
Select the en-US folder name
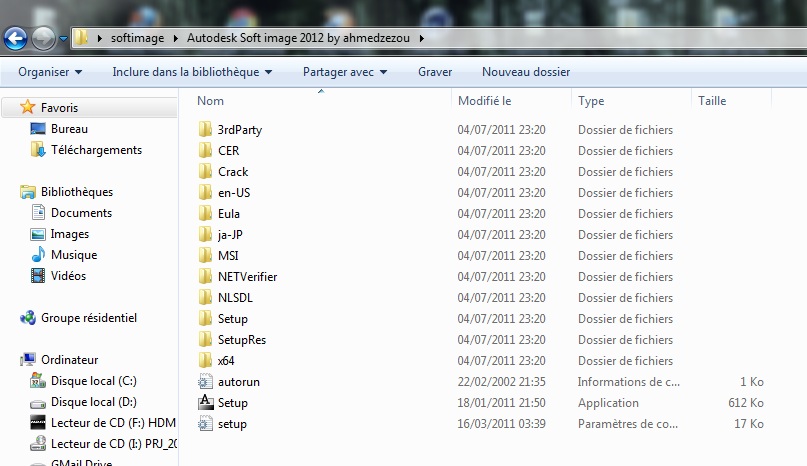pos(234,193)
